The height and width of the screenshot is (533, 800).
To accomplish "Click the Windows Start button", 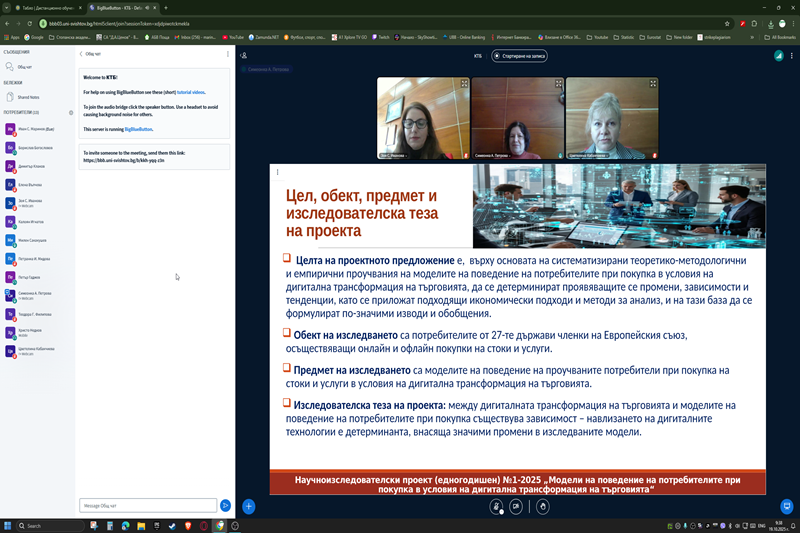I will [8, 526].
